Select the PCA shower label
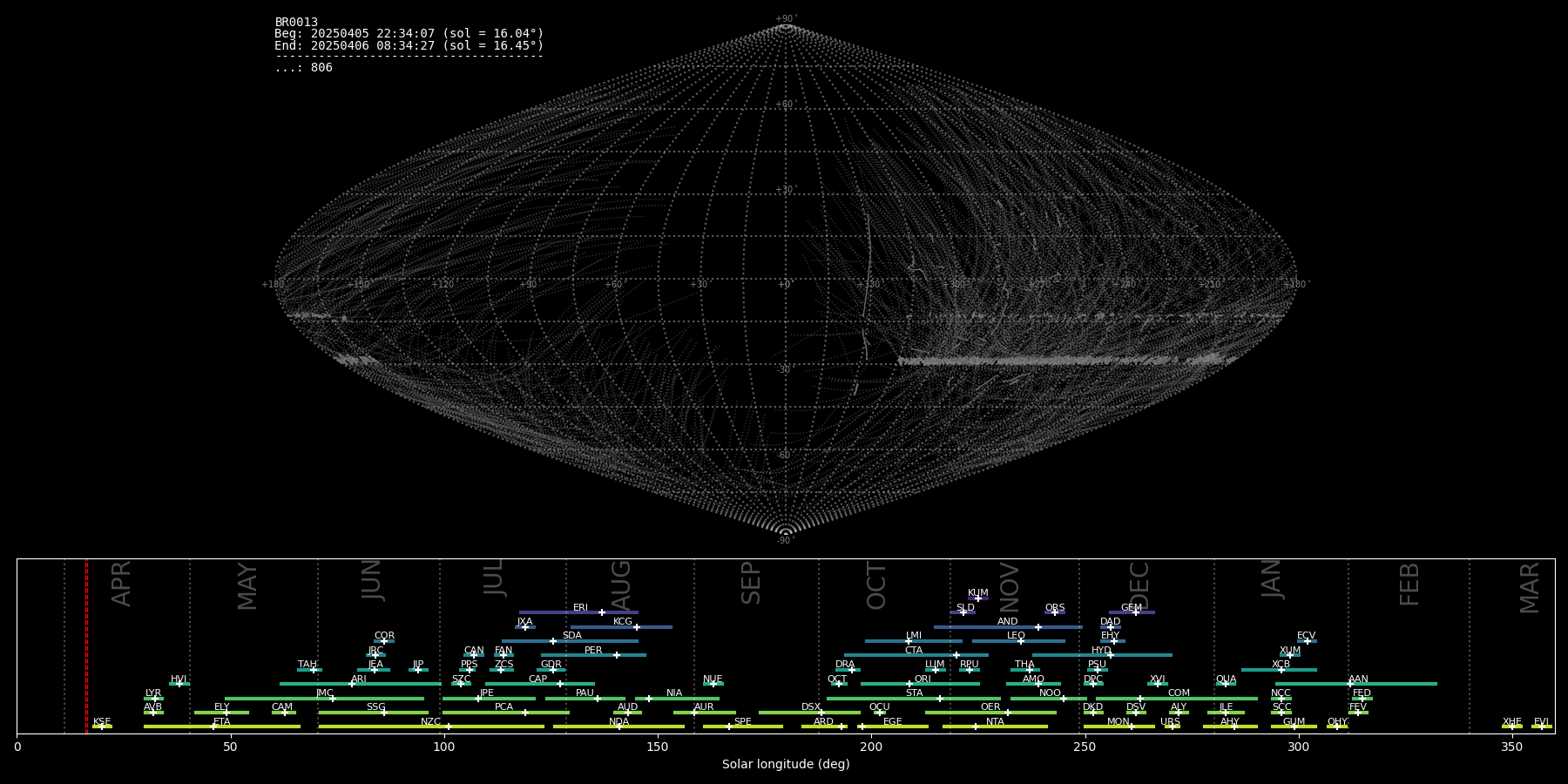Viewport: 1568px width, 784px height. (504, 707)
